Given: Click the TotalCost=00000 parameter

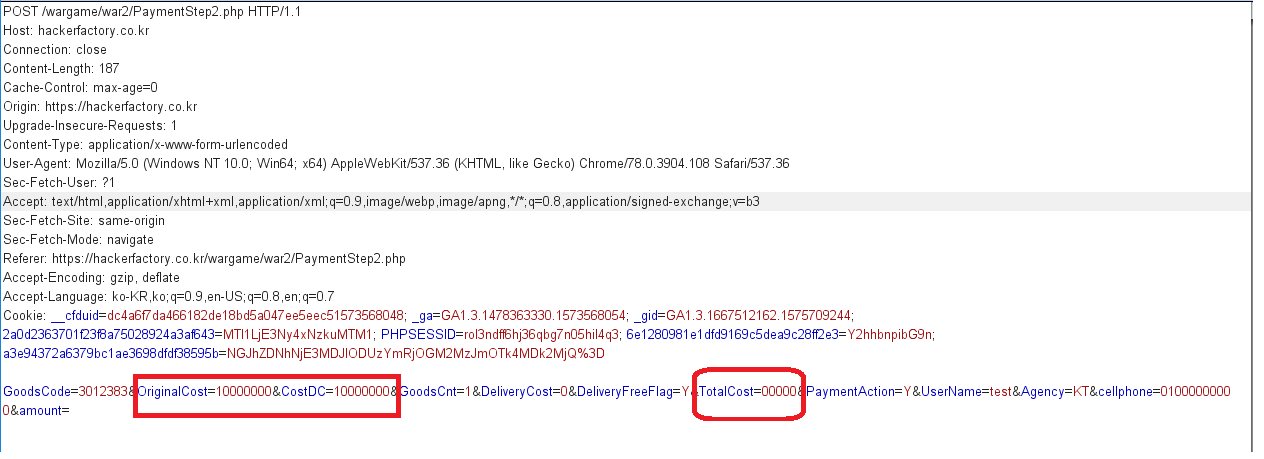Looking at the screenshot, I should pyautogui.click(x=748, y=391).
